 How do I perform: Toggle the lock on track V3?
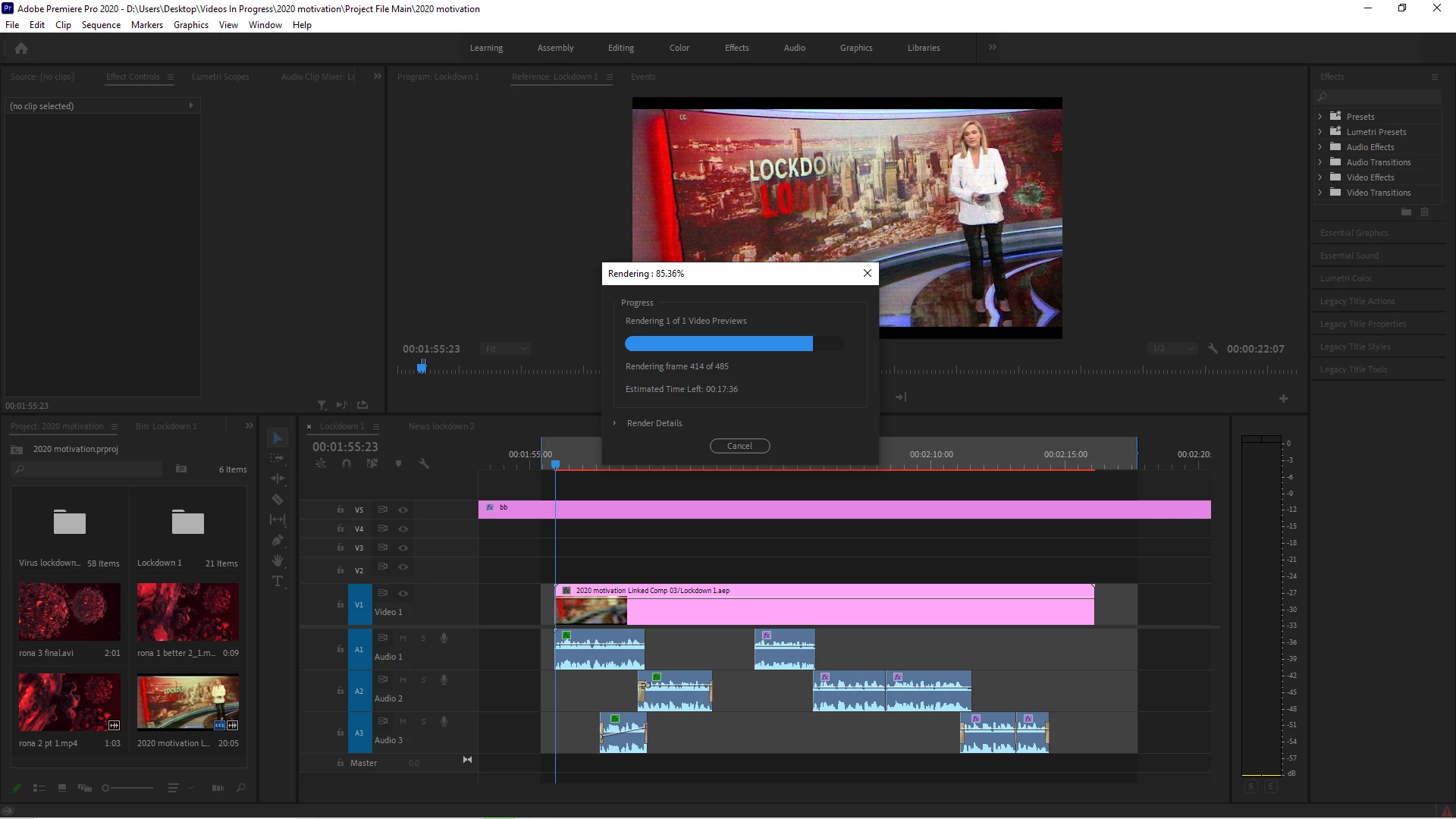[340, 548]
